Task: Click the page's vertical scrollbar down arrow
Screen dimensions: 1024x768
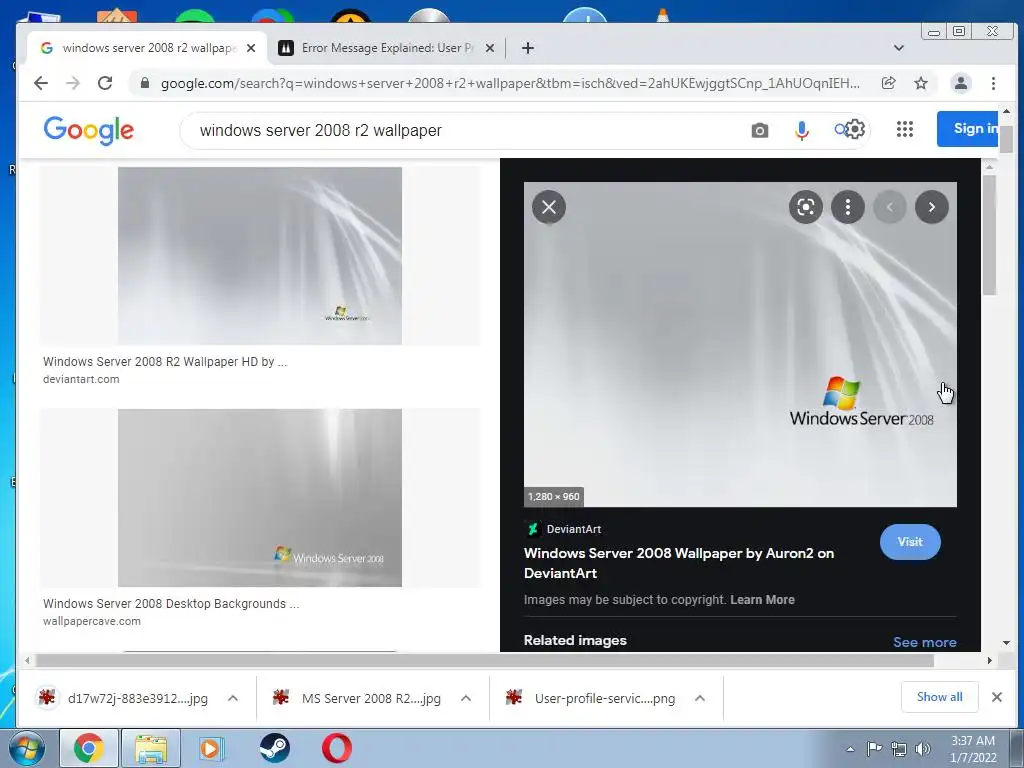Action: pyautogui.click(x=1006, y=643)
